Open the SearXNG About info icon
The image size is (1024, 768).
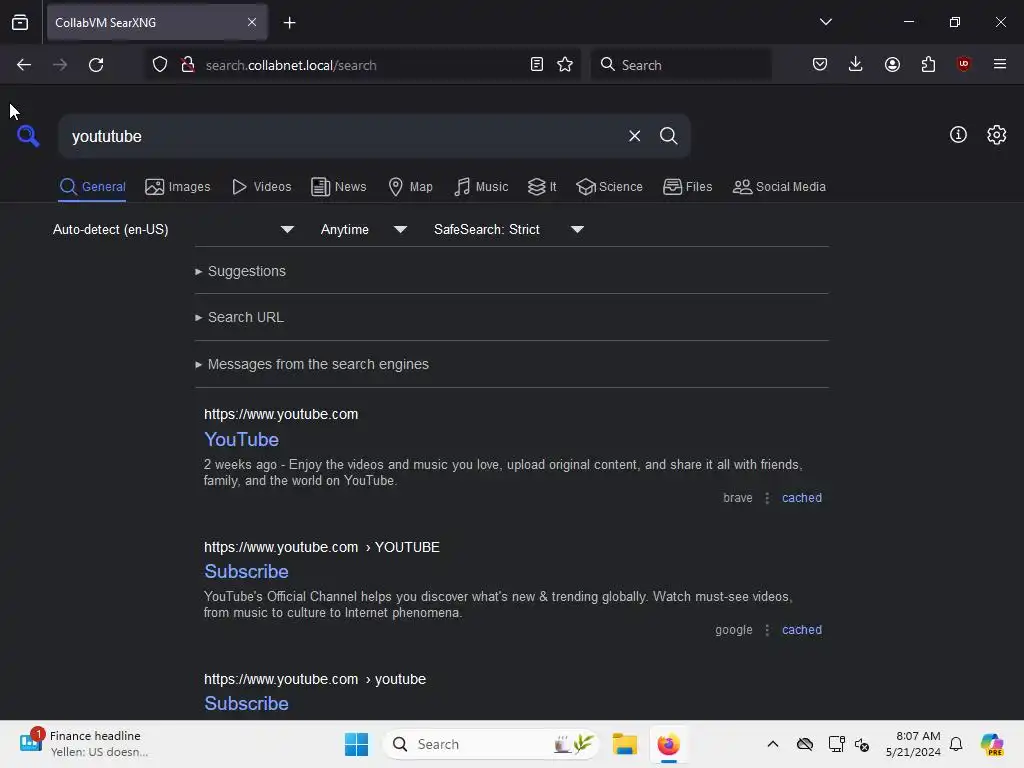958,135
